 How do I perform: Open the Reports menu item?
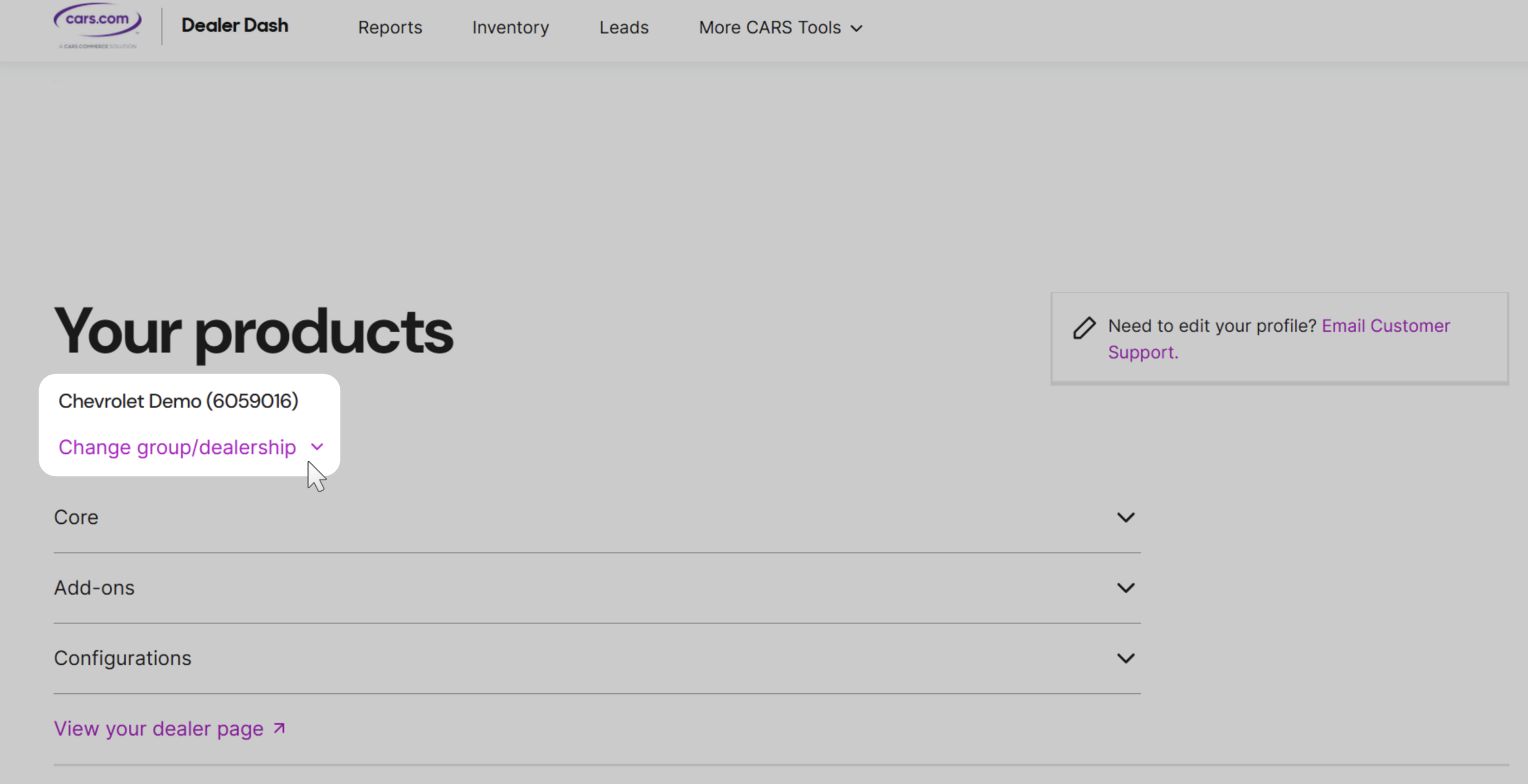(390, 27)
